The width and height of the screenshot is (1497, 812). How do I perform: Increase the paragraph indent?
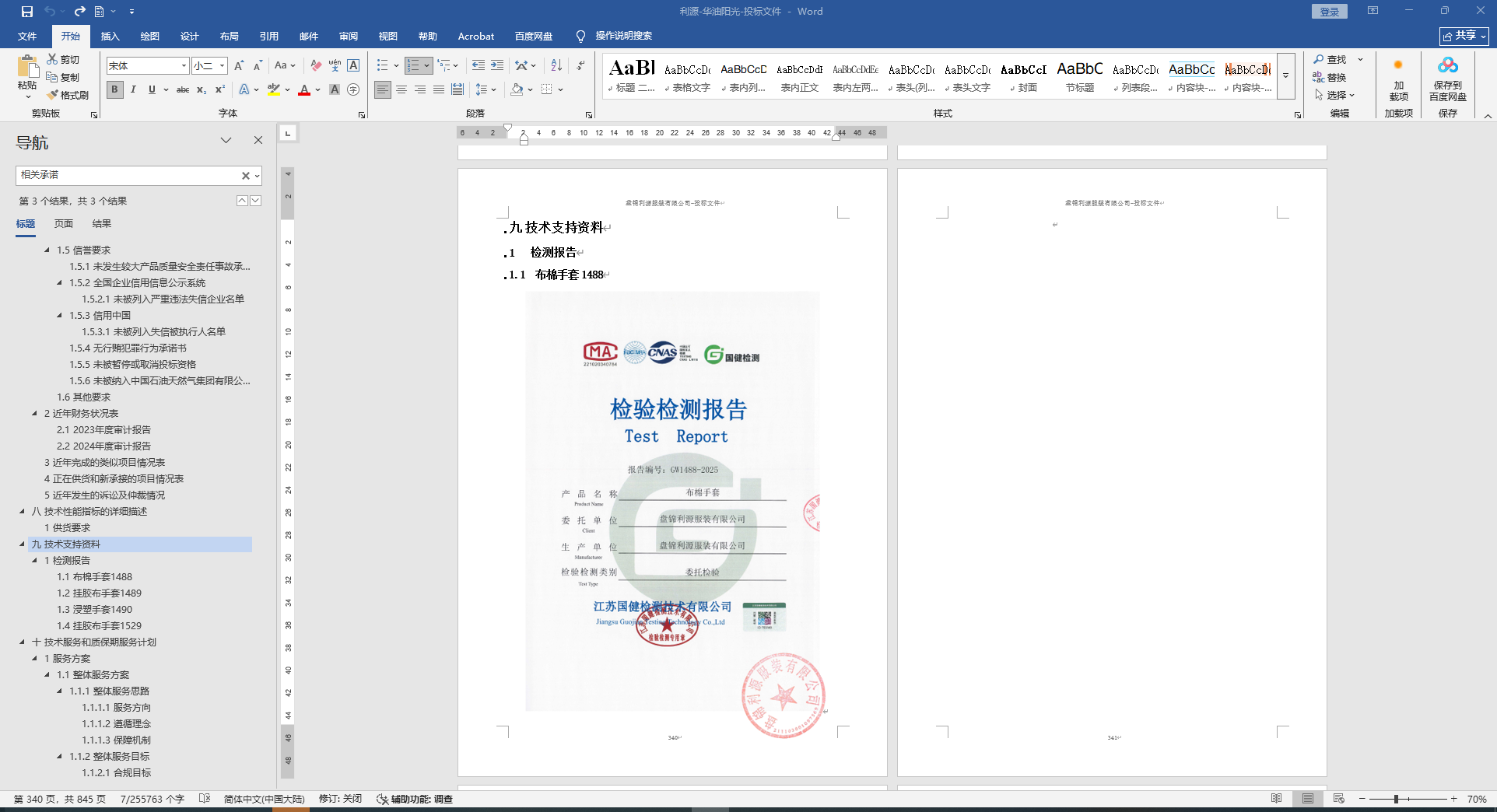pos(496,65)
